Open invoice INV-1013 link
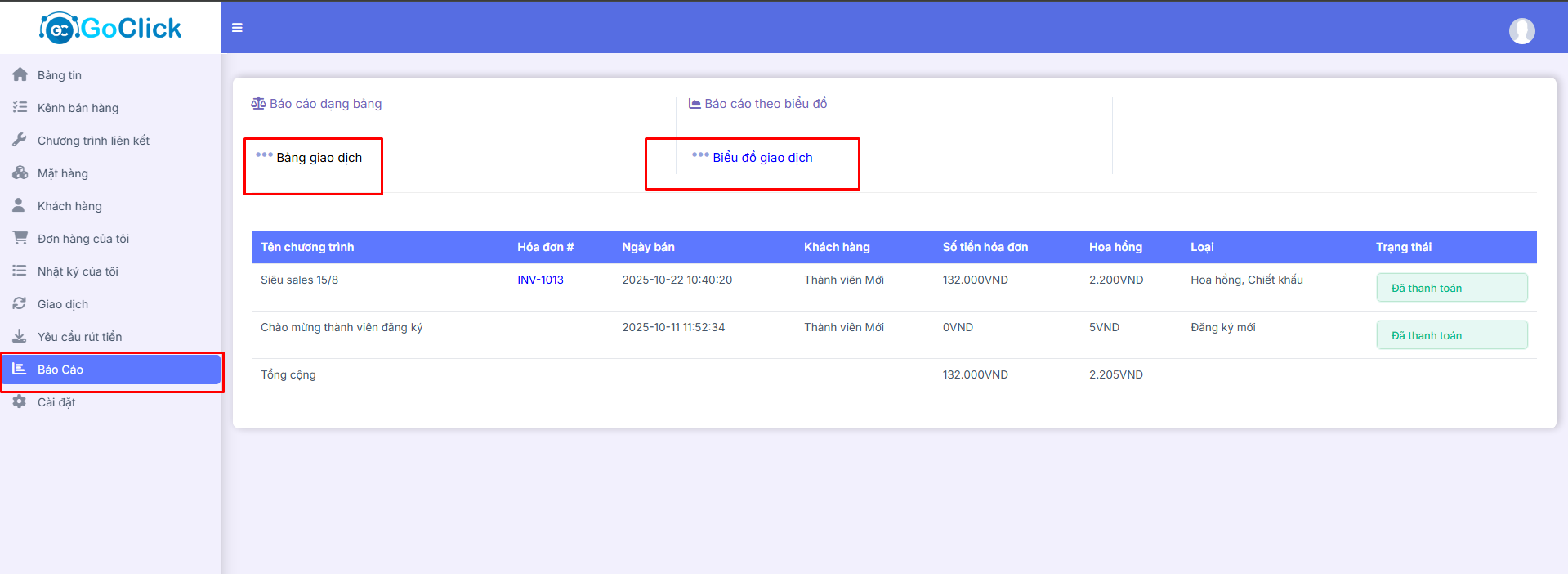 (x=540, y=280)
